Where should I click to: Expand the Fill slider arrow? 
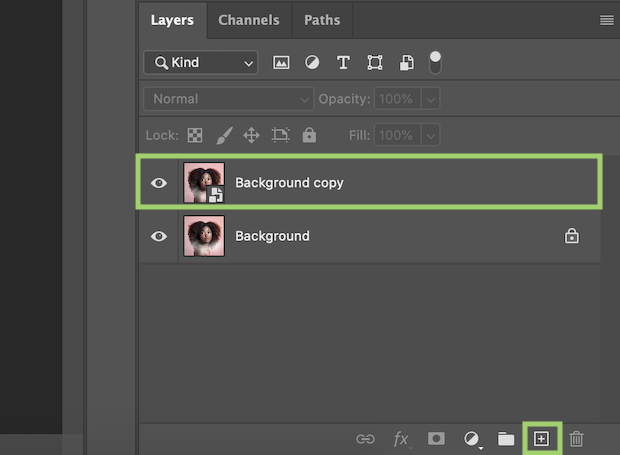click(x=431, y=135)
